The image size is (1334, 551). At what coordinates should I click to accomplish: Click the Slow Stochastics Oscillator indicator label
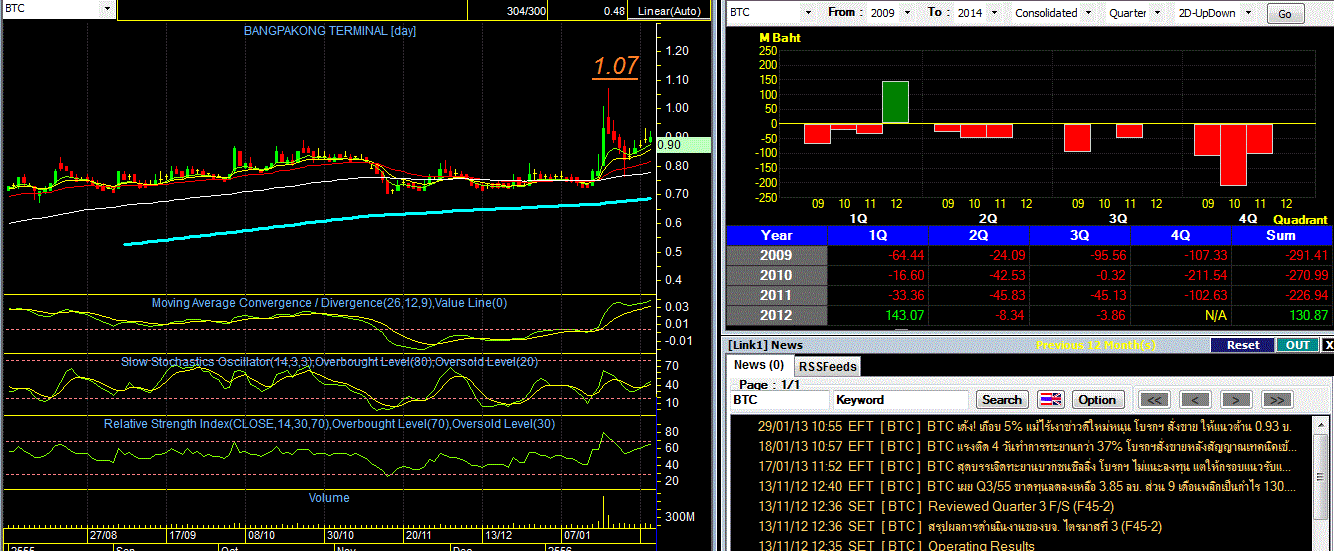(x=329, y=361)
